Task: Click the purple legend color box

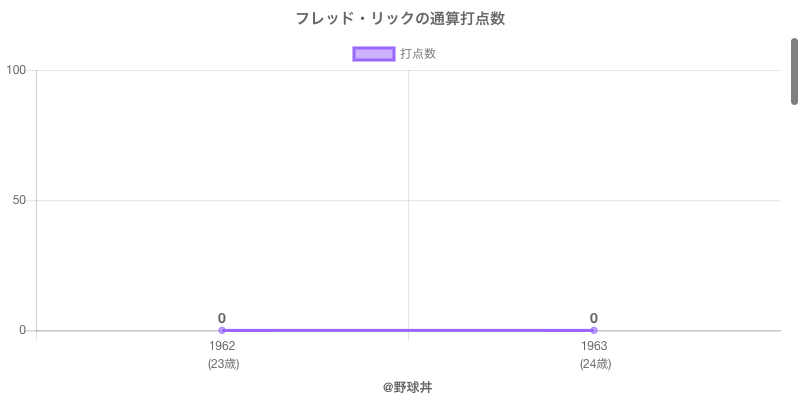Action: point(374,54)
